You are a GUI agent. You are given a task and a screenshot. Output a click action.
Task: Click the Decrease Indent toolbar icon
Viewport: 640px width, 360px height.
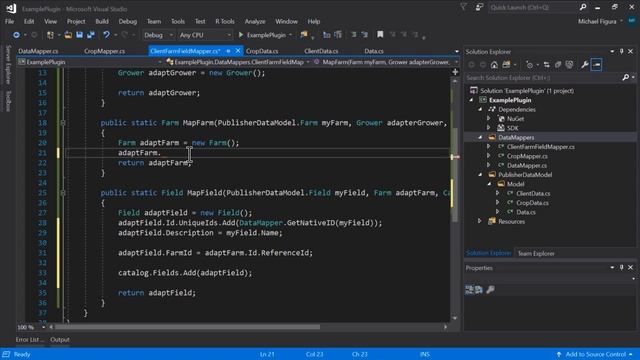coord(353,35)
